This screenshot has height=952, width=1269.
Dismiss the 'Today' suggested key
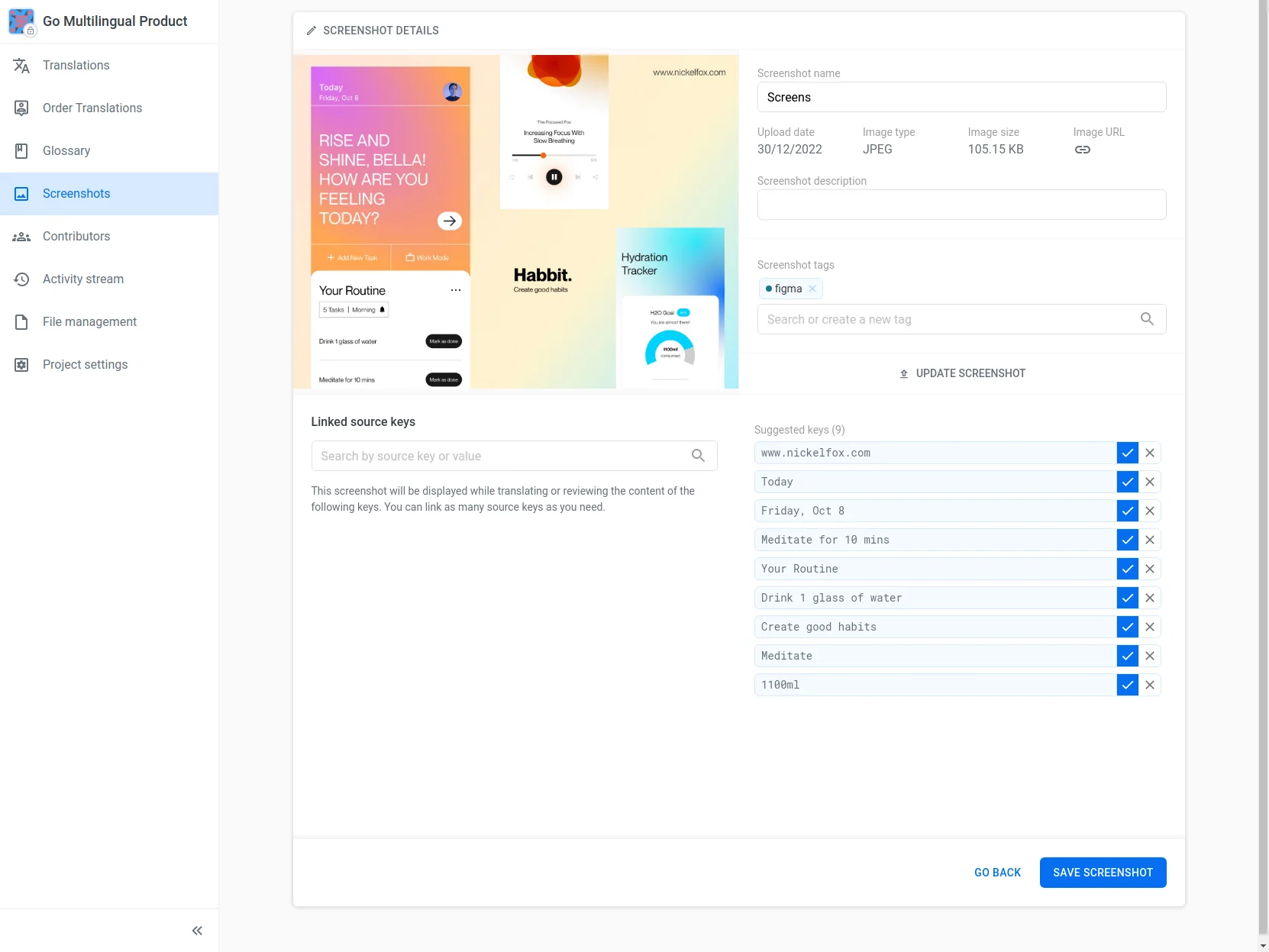[x=1150, y=482]
